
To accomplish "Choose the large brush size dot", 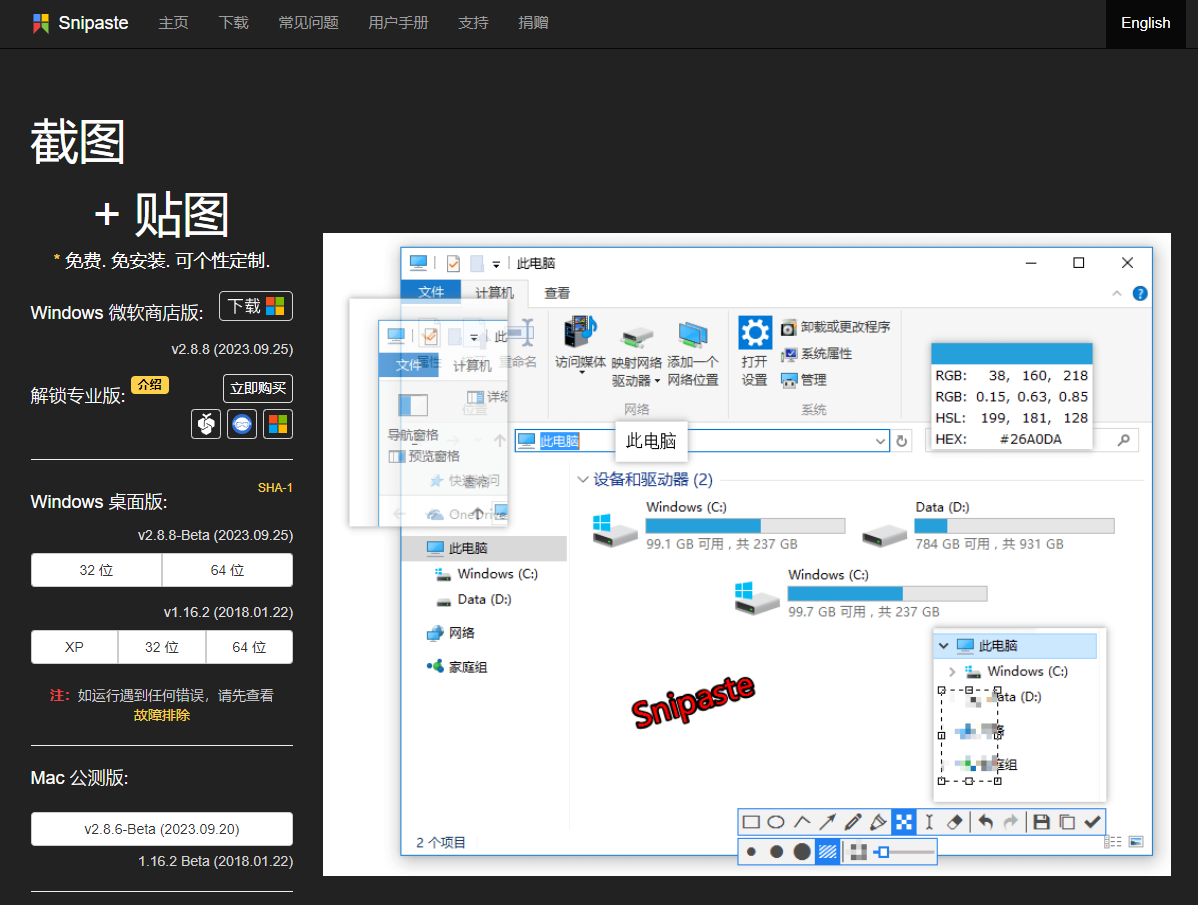I will (x=801, y=852).
